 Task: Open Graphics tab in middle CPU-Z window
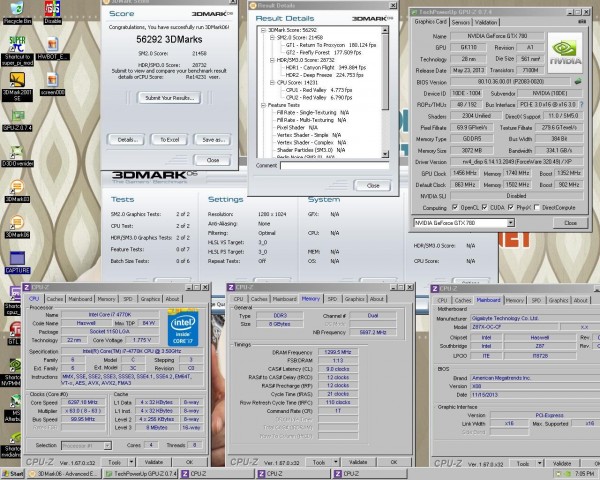354,299
